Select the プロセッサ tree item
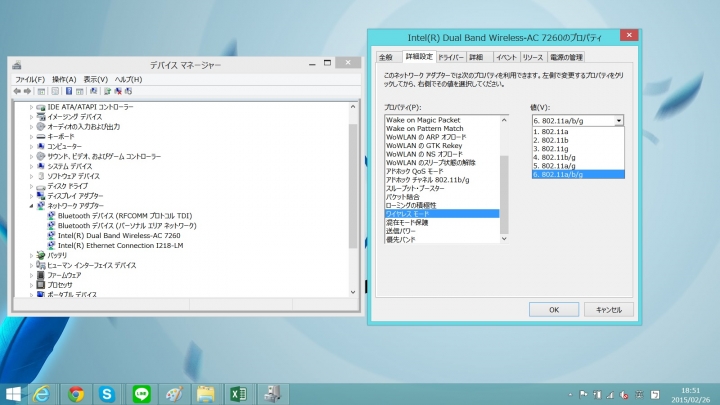The height and width of the screenshot is (405, 720). coord(60,285)
